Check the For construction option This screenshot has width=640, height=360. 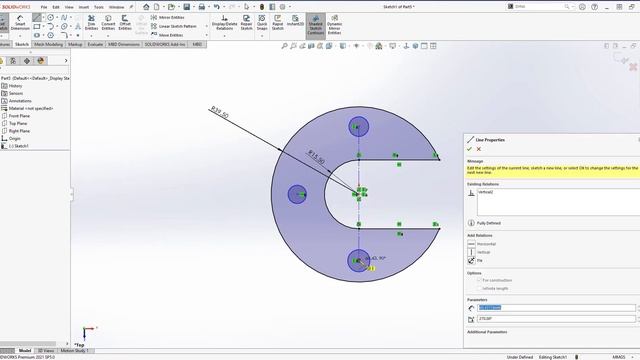click(x=480, y=280)
